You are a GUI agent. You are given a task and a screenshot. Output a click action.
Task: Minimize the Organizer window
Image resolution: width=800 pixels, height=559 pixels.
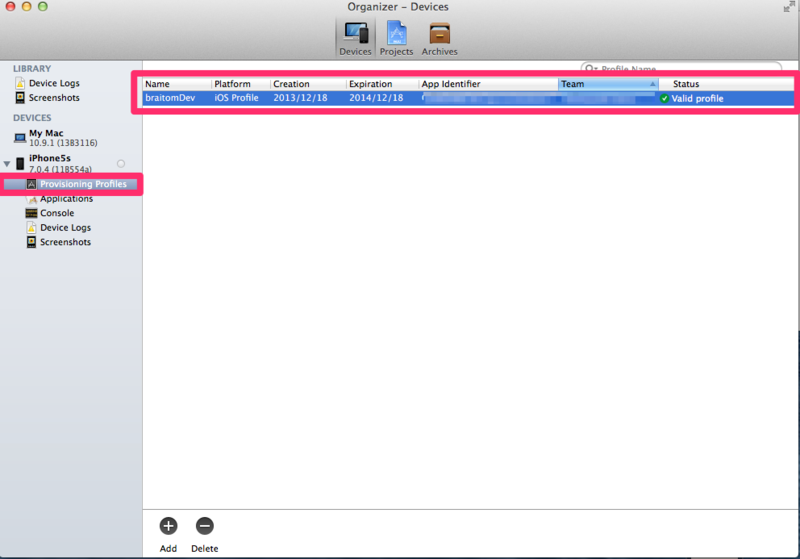27,7
